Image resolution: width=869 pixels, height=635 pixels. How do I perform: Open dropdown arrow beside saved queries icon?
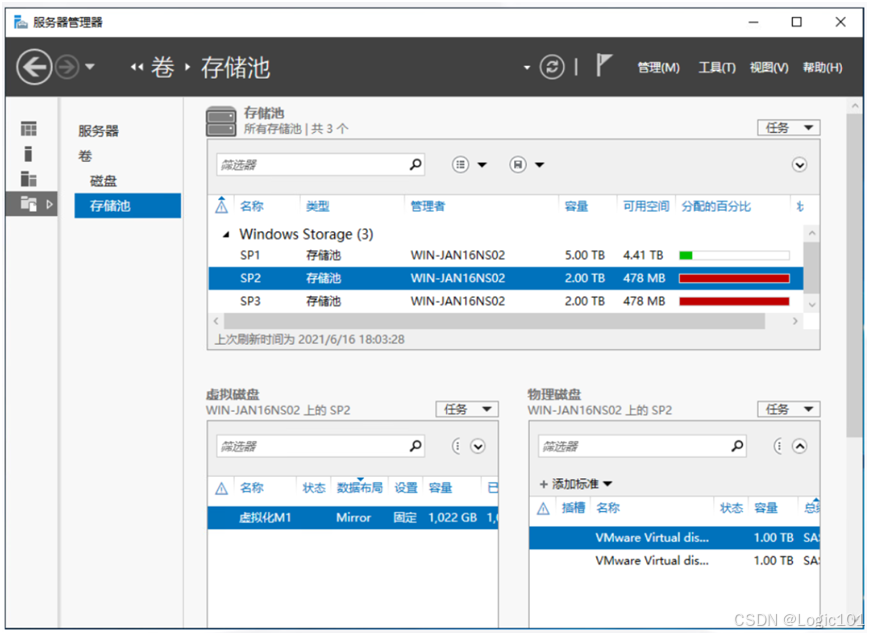pos(539,165)
